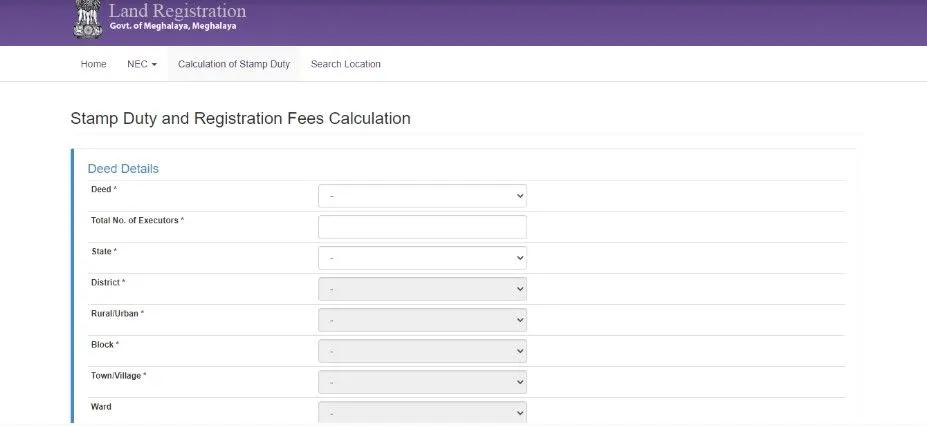The image size is (927, 426).
Task: Click the NEC menu caret arrow
Action: click(154, 65)
